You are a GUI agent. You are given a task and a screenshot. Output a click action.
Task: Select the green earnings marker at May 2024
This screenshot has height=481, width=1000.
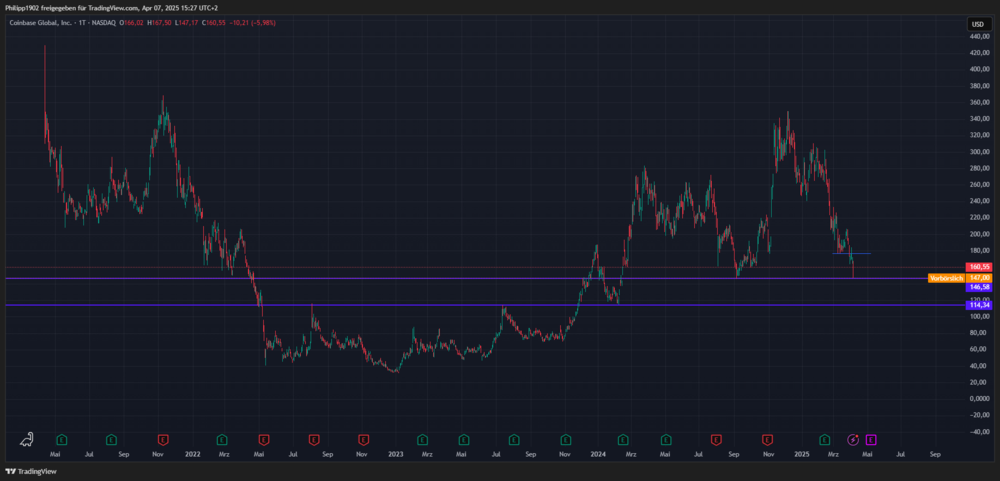click(665, 438)
